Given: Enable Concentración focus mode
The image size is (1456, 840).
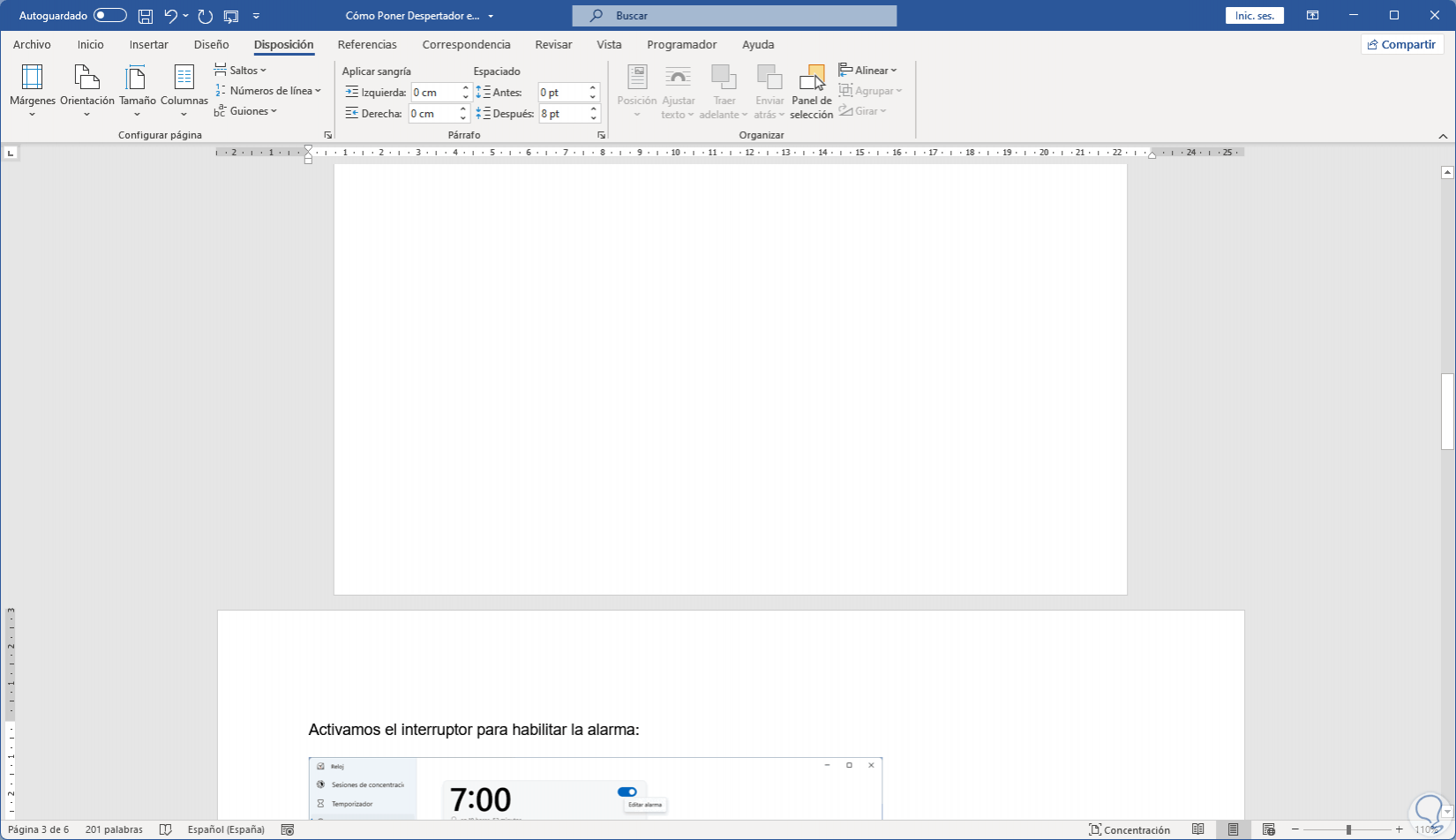Looking at the screenshot, I should [x=1130, y=829].
